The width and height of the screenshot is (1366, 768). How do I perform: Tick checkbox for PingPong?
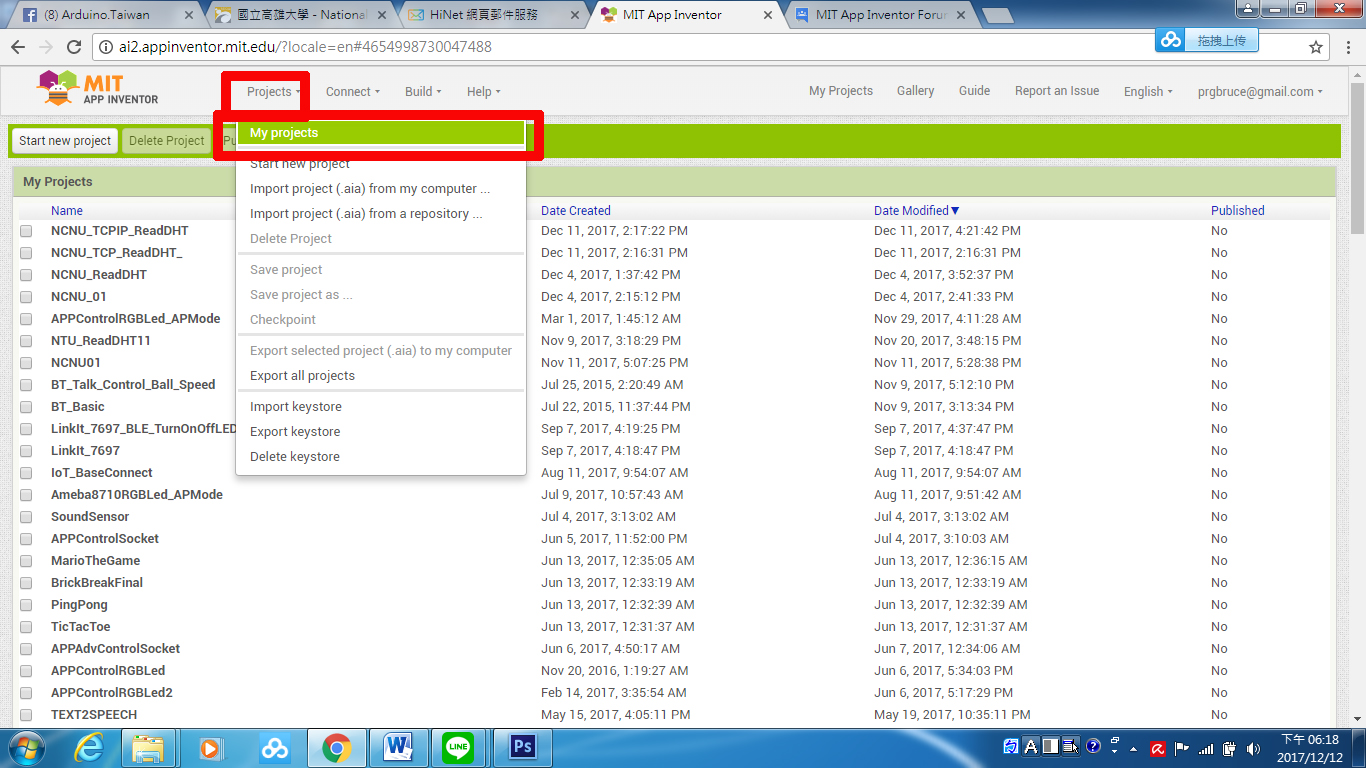[27, 605]
